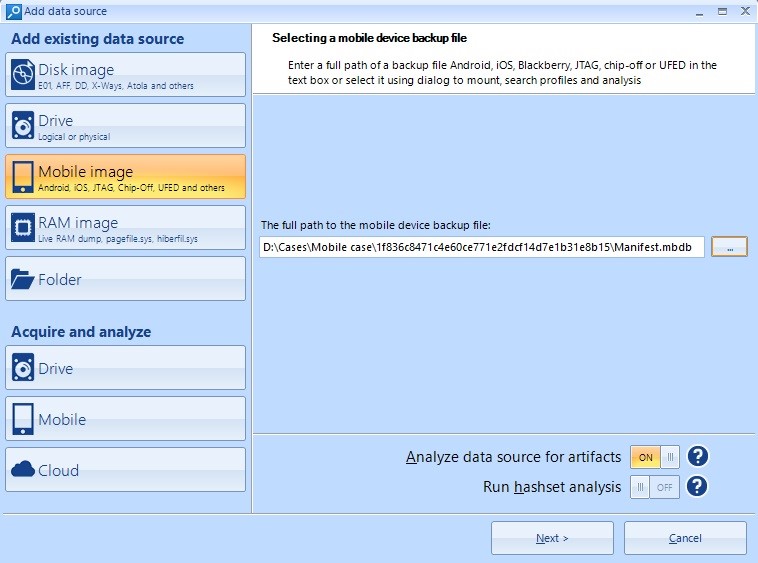Click the Acquire Mobile phone icon
This screenshot has width=758, height=563.
click(x=23, y=419)
